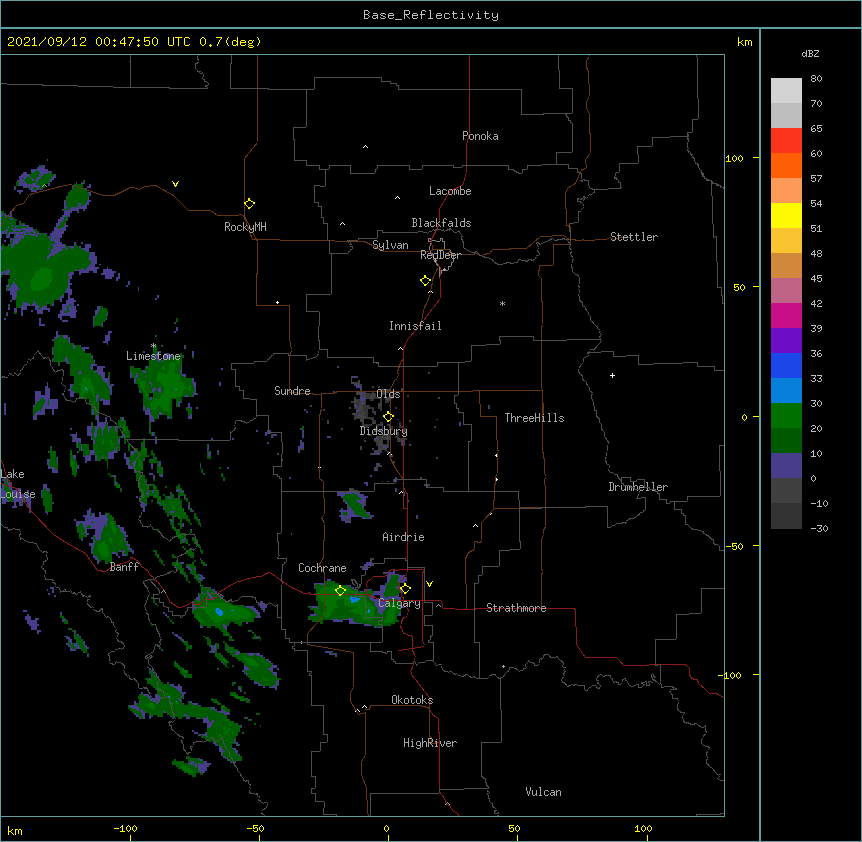Click the Olds label

[x=388, y=394]
